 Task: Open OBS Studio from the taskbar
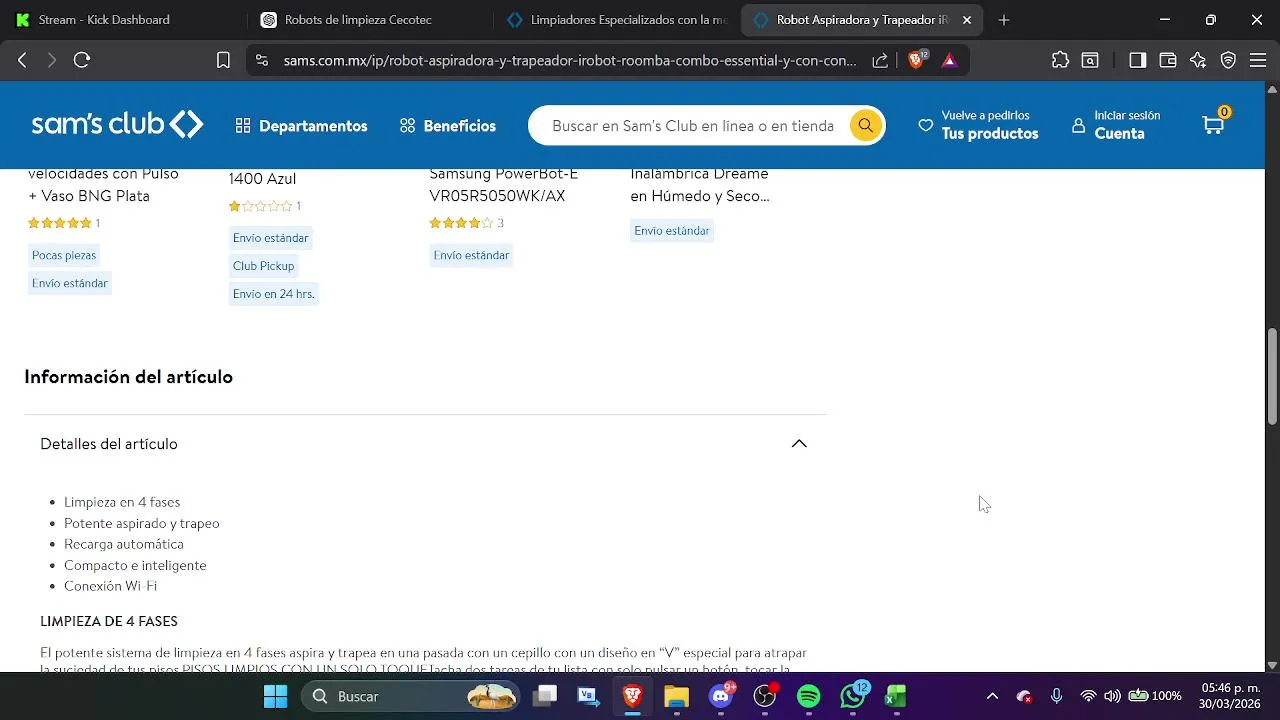pyautogui.click(x=765, y=696)
